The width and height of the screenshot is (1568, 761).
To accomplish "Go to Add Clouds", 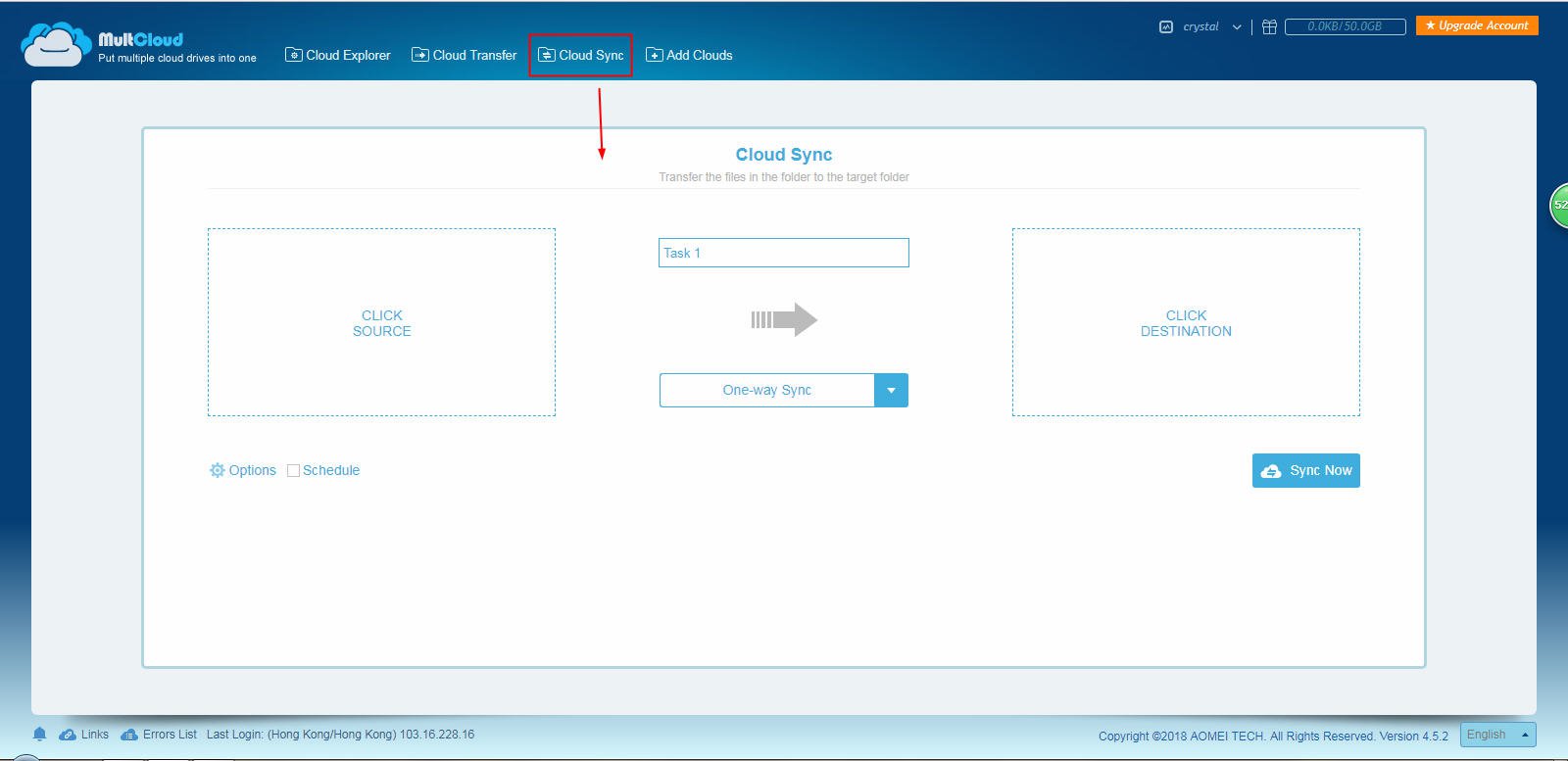I will click(689, 55).
